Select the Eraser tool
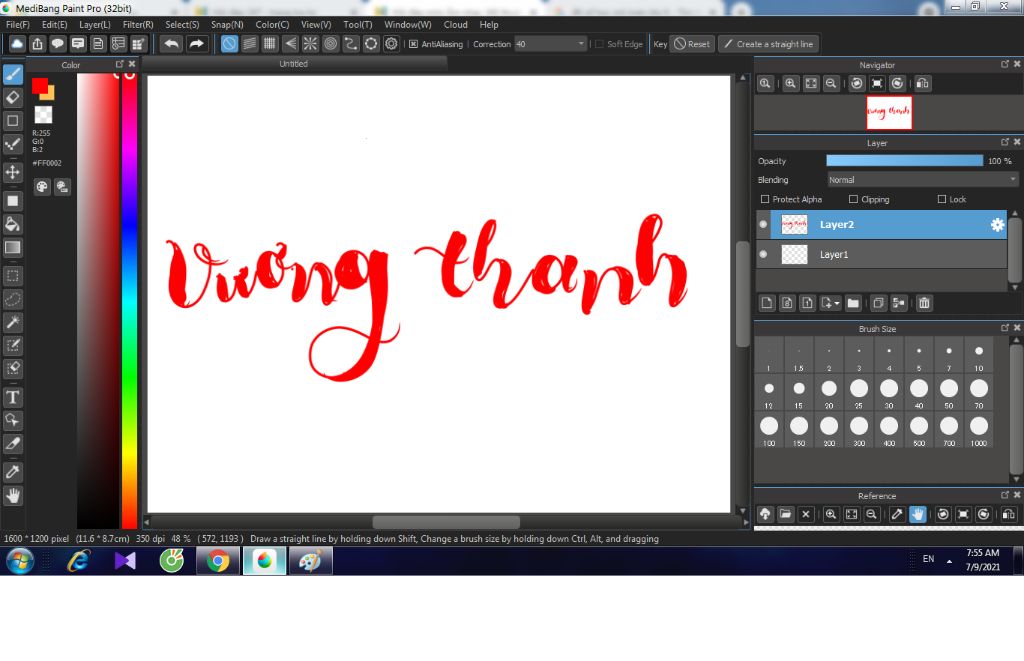Image resolution: width=1024 pixels, height=661 pixels. pyautogui.click(x=12, y=97)
